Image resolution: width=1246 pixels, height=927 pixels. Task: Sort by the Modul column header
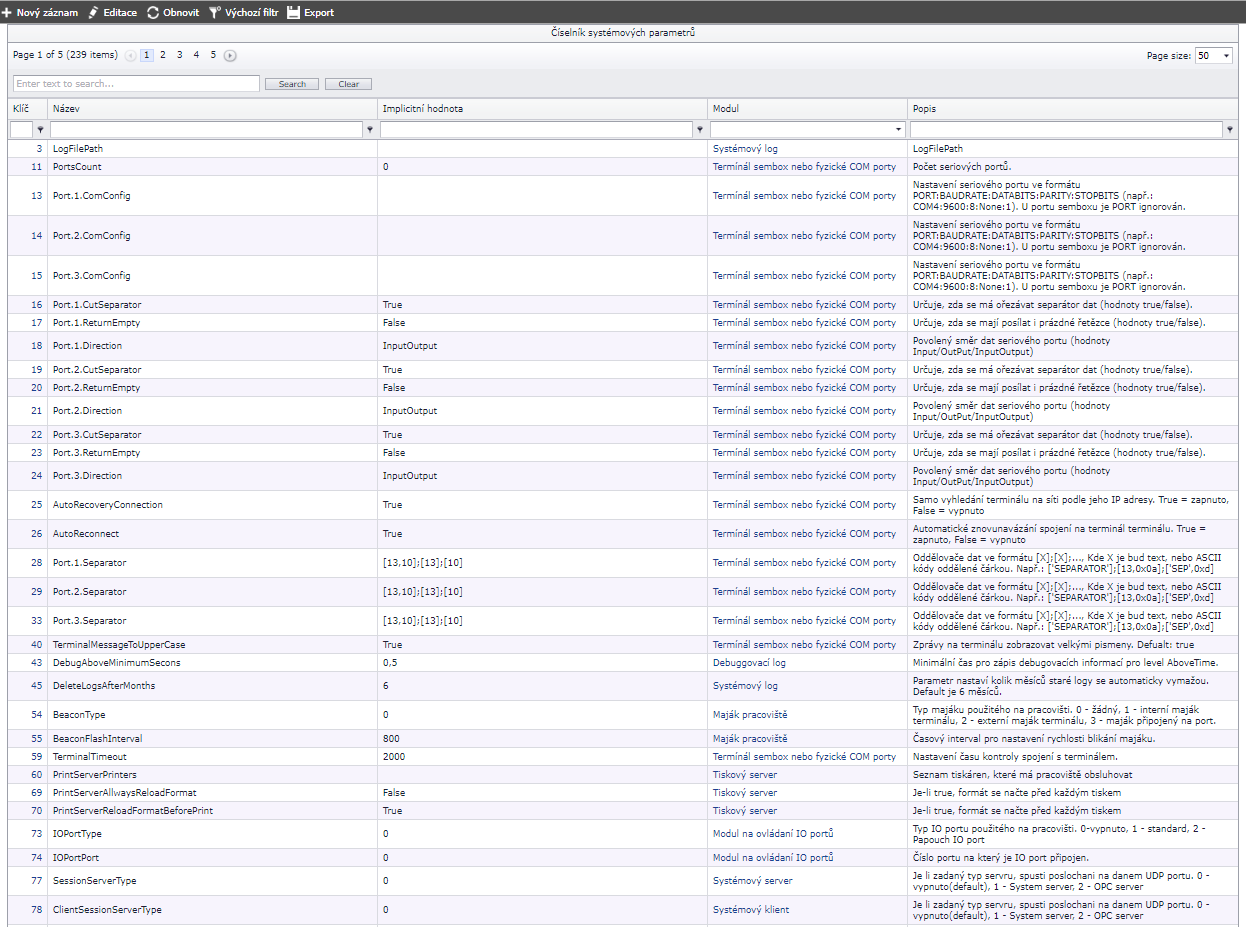point(726,108)
